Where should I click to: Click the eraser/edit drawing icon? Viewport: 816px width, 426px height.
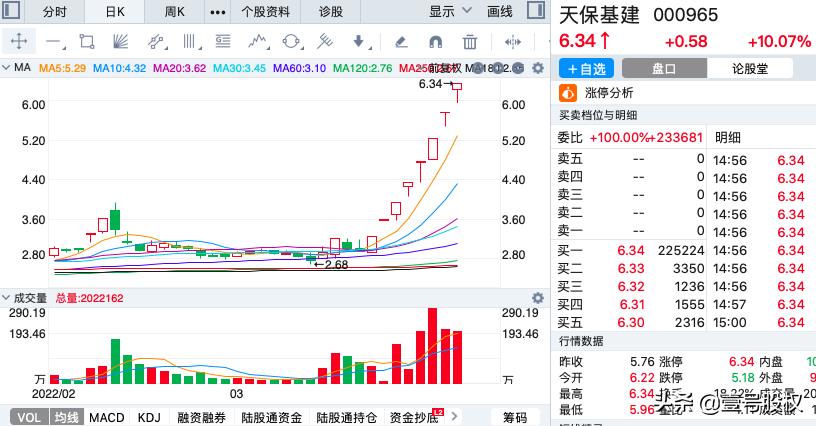tap(401, 42)
